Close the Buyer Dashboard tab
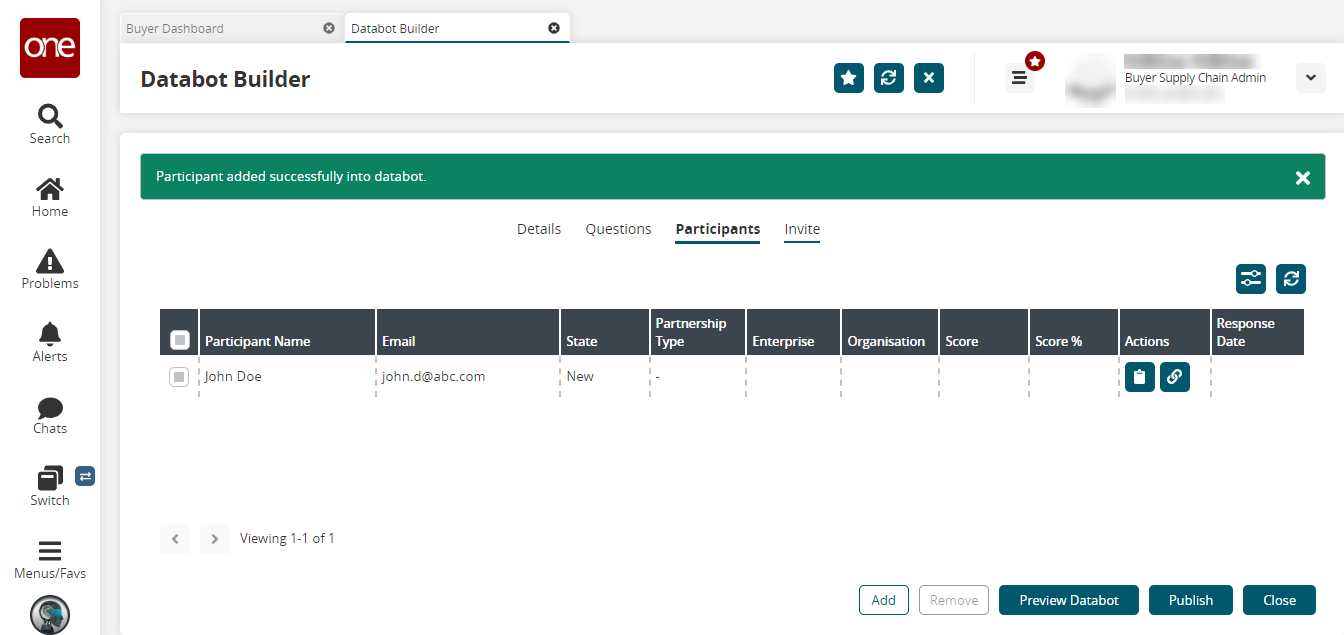The image size is (1344, 635). pos(329,28)
